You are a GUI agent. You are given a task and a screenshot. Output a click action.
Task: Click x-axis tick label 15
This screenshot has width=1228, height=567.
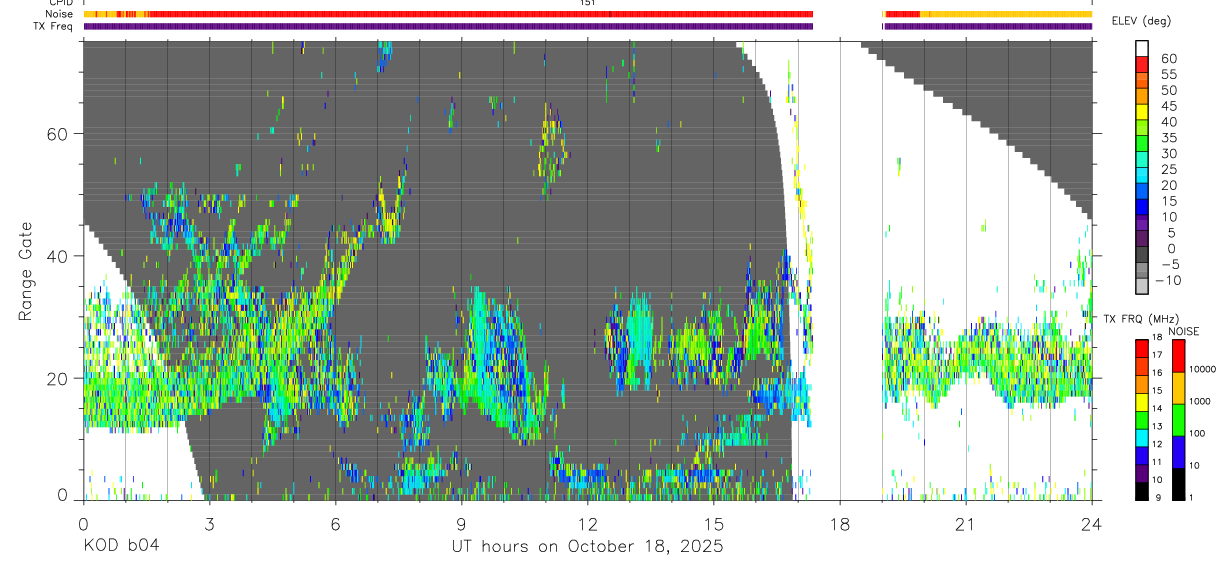coord(713,523)
